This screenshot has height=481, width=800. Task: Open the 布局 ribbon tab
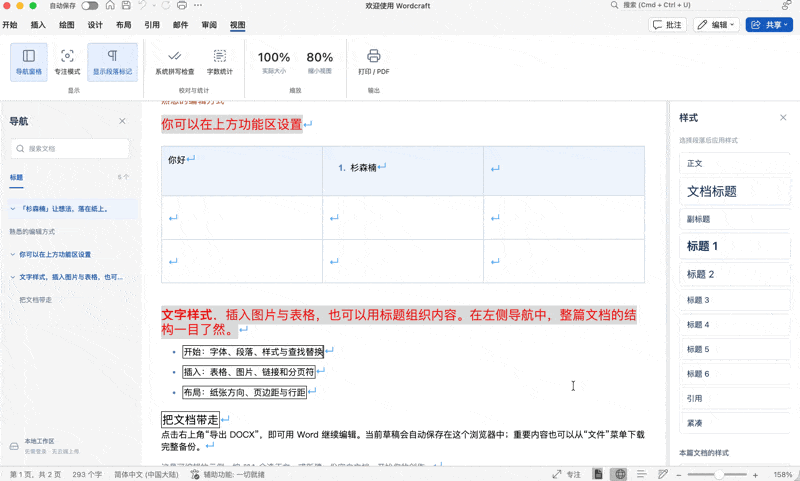click(123, 24)
